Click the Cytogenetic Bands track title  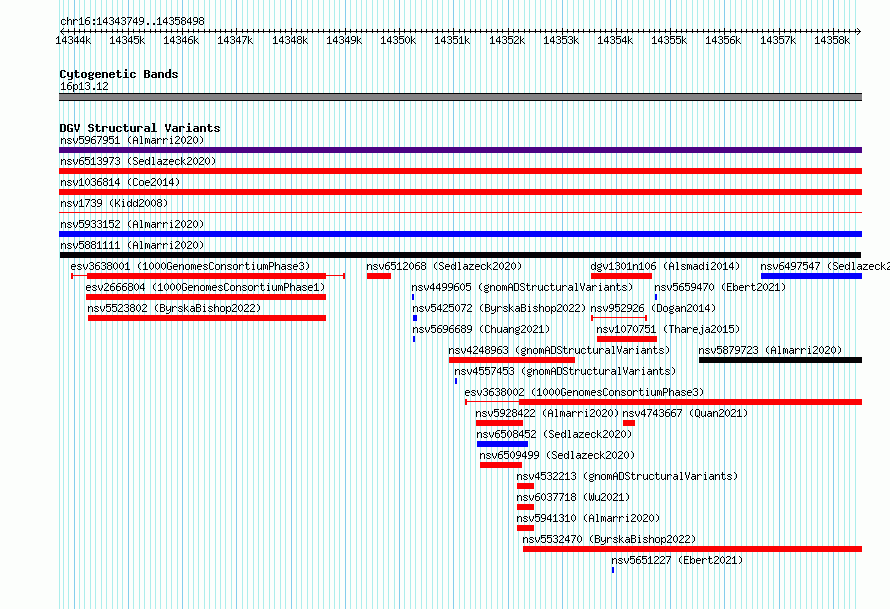(x=119, y=74)
